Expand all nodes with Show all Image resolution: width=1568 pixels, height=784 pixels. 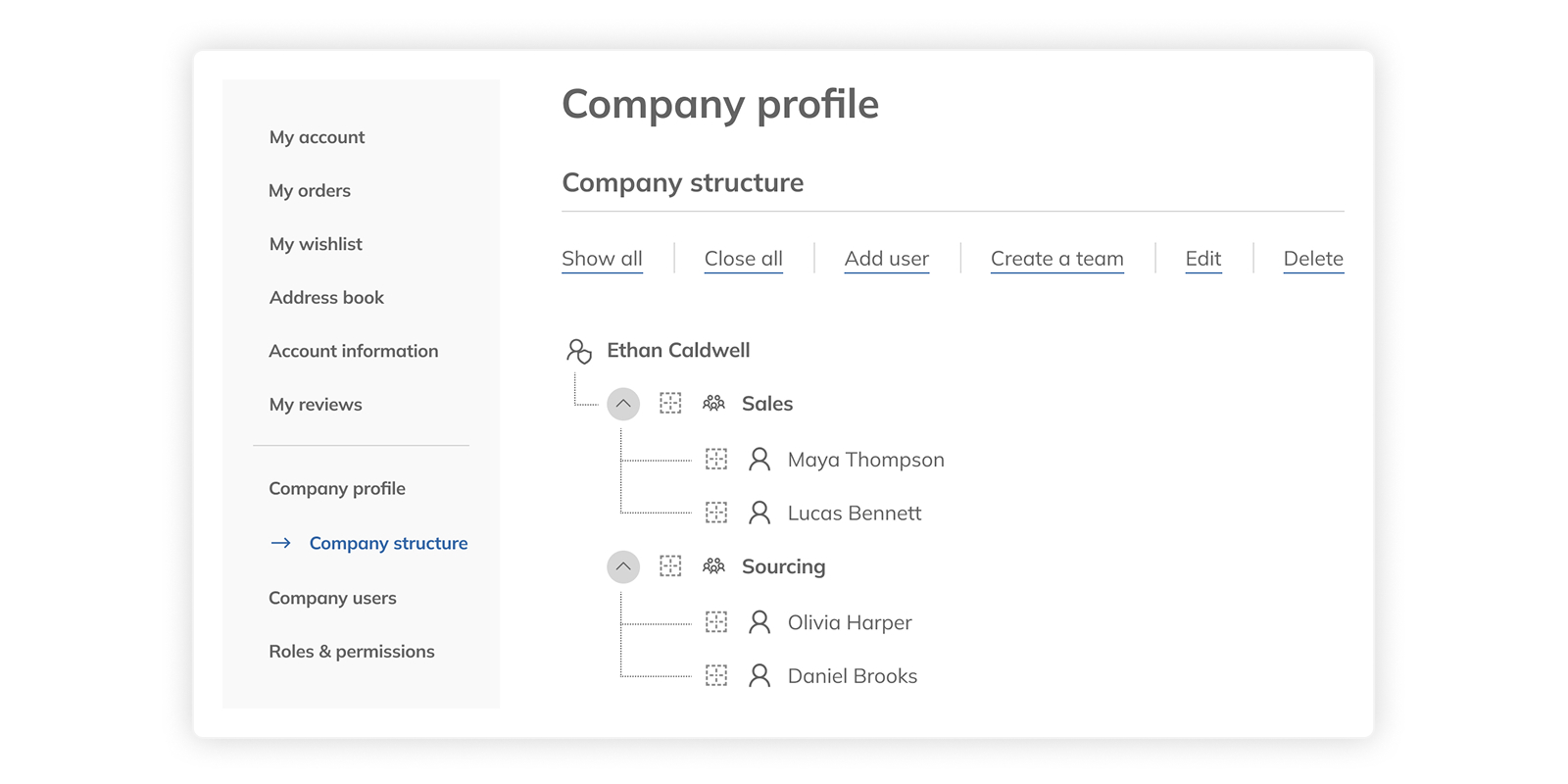602,259
